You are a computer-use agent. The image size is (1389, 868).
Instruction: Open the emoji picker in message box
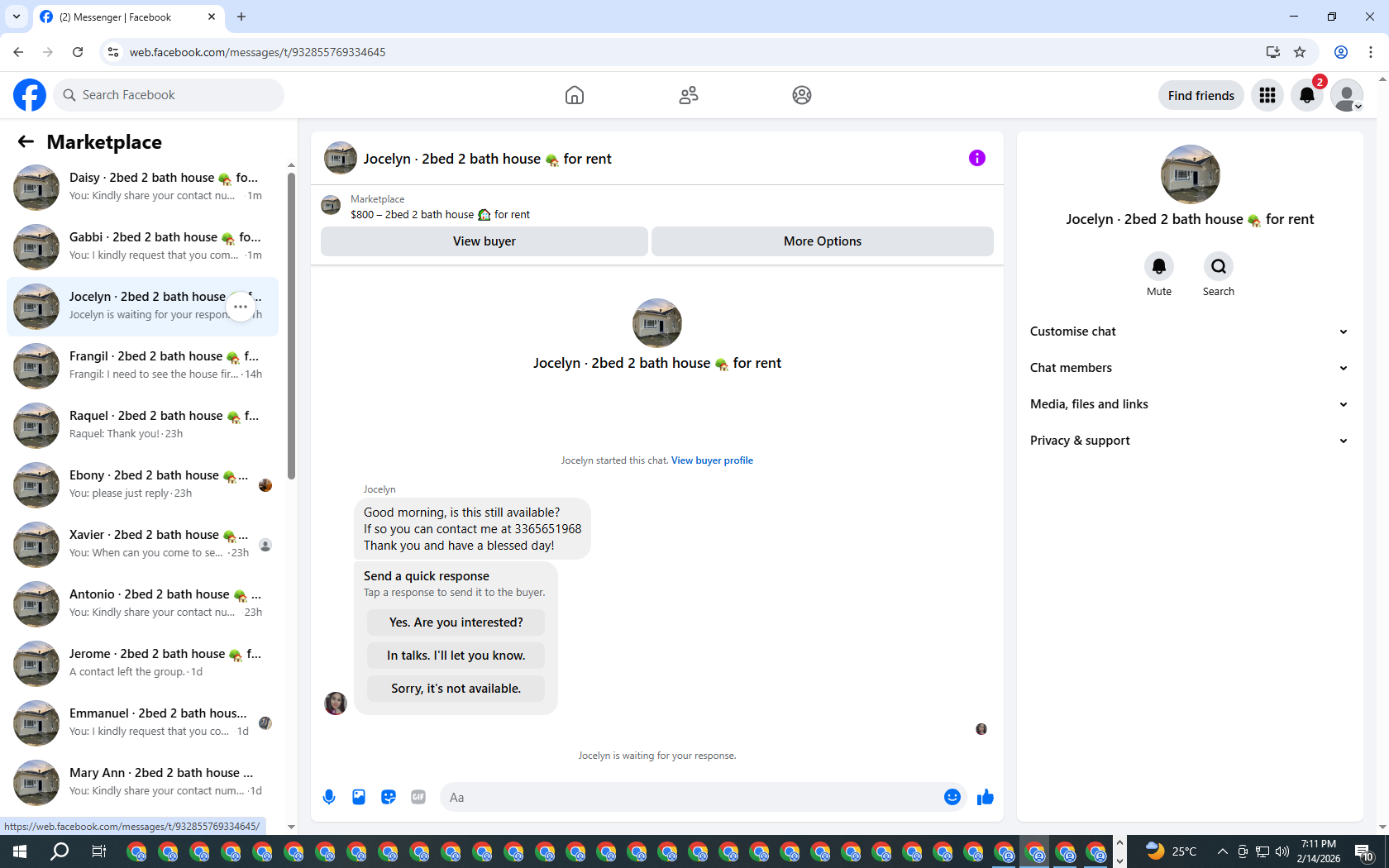(x=952, y=797)
